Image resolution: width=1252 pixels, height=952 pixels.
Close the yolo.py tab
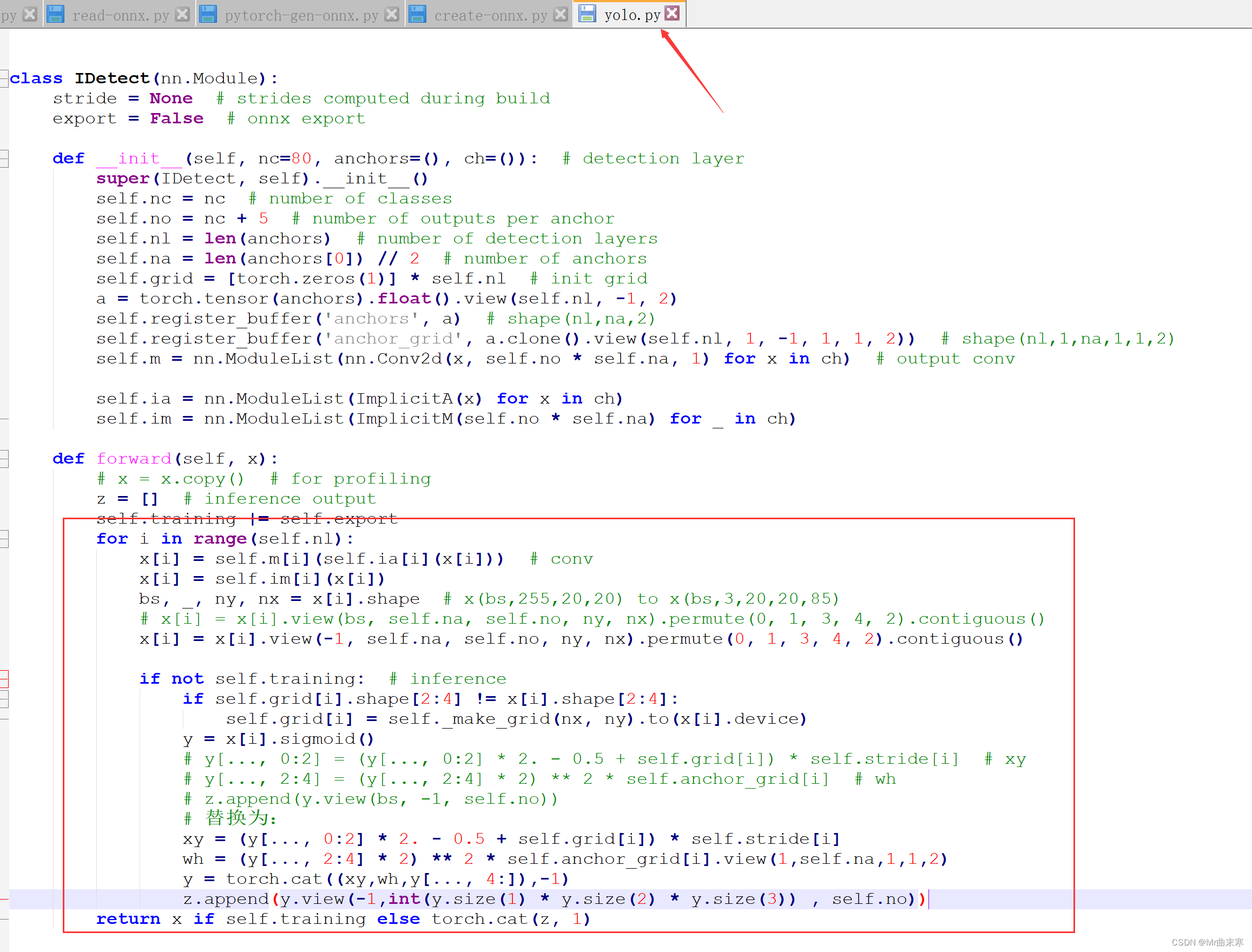coord(672,13)
